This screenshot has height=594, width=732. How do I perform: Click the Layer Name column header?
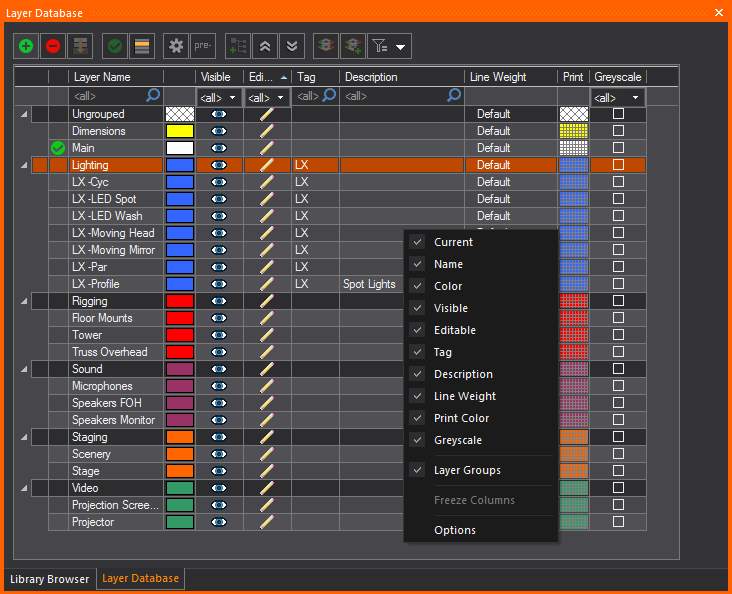115,77
